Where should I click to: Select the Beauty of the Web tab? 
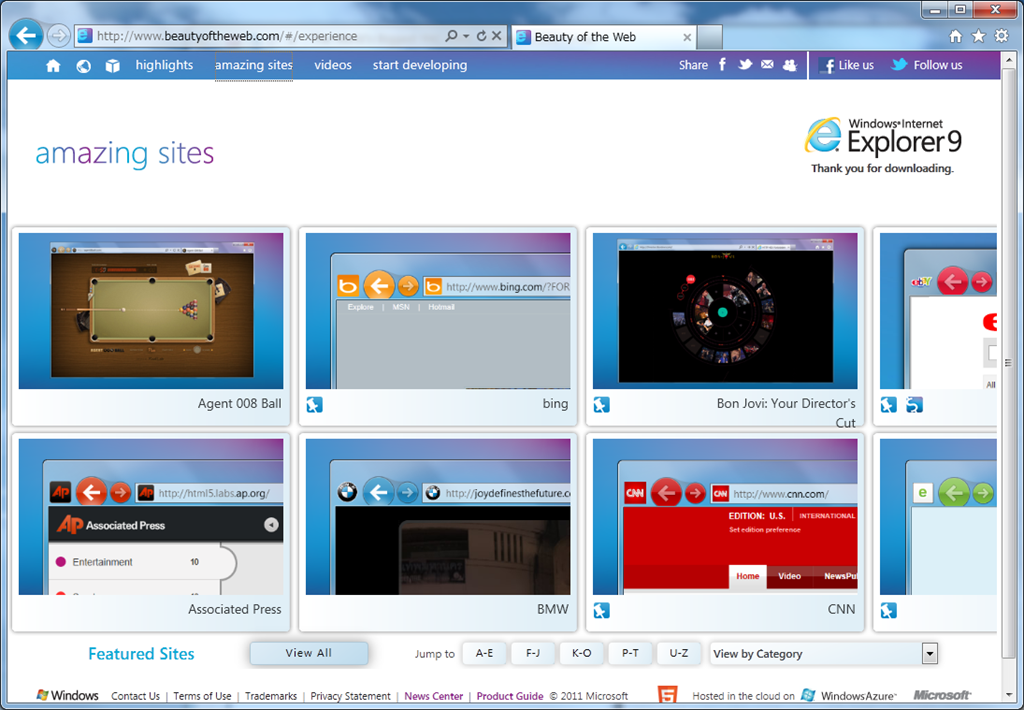[603, 37]
